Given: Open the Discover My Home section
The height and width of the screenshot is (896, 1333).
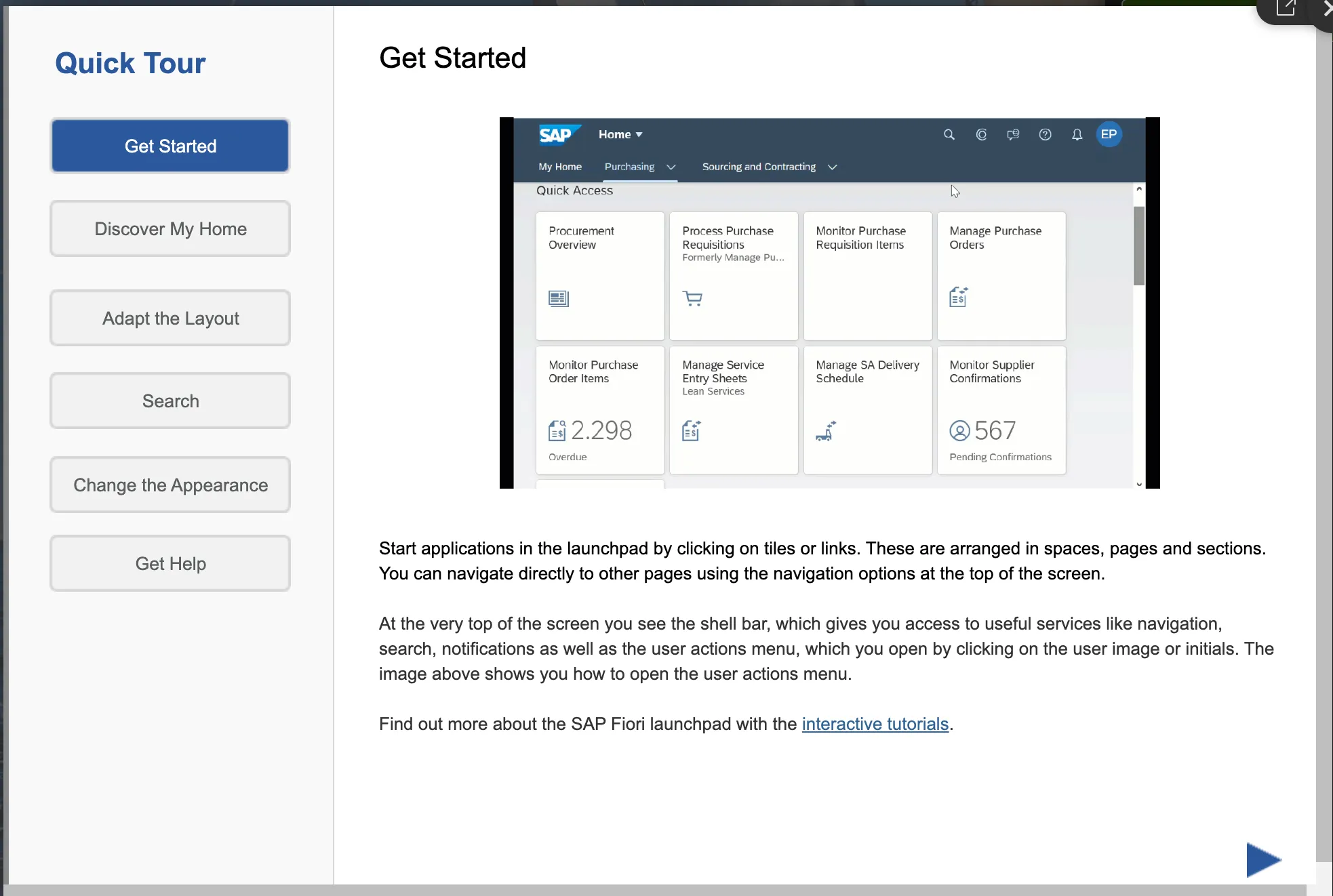Looking at the screenshot, I should click(170, 229).
